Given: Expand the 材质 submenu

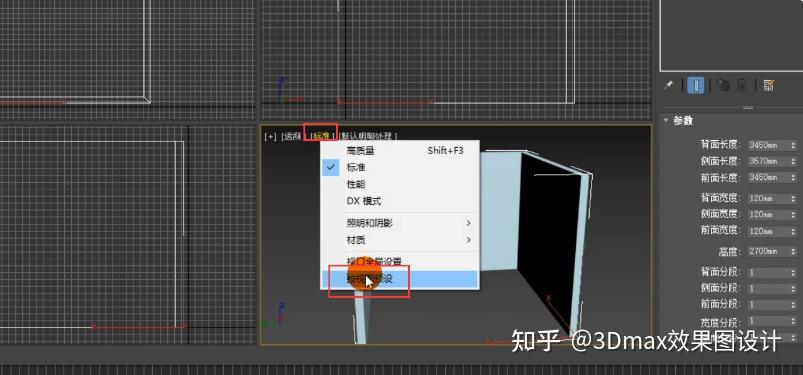Looking at the screenshot, I should [399, 240].
